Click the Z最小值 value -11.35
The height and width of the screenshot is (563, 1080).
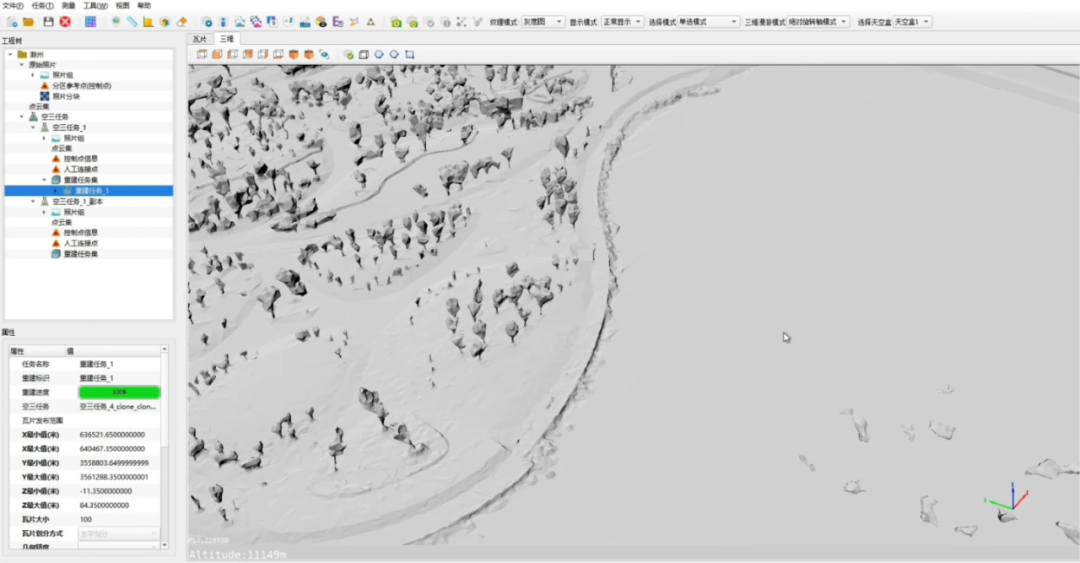point(105,492)
